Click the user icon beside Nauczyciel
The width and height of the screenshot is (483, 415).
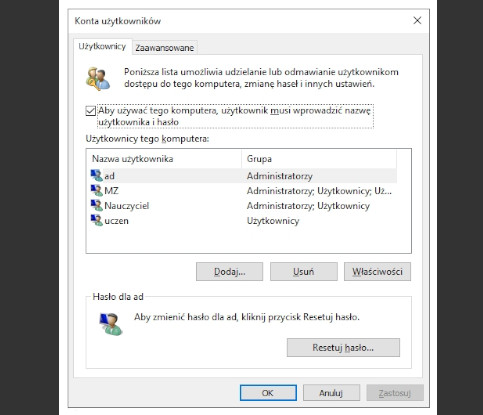(x=97, y=205)
